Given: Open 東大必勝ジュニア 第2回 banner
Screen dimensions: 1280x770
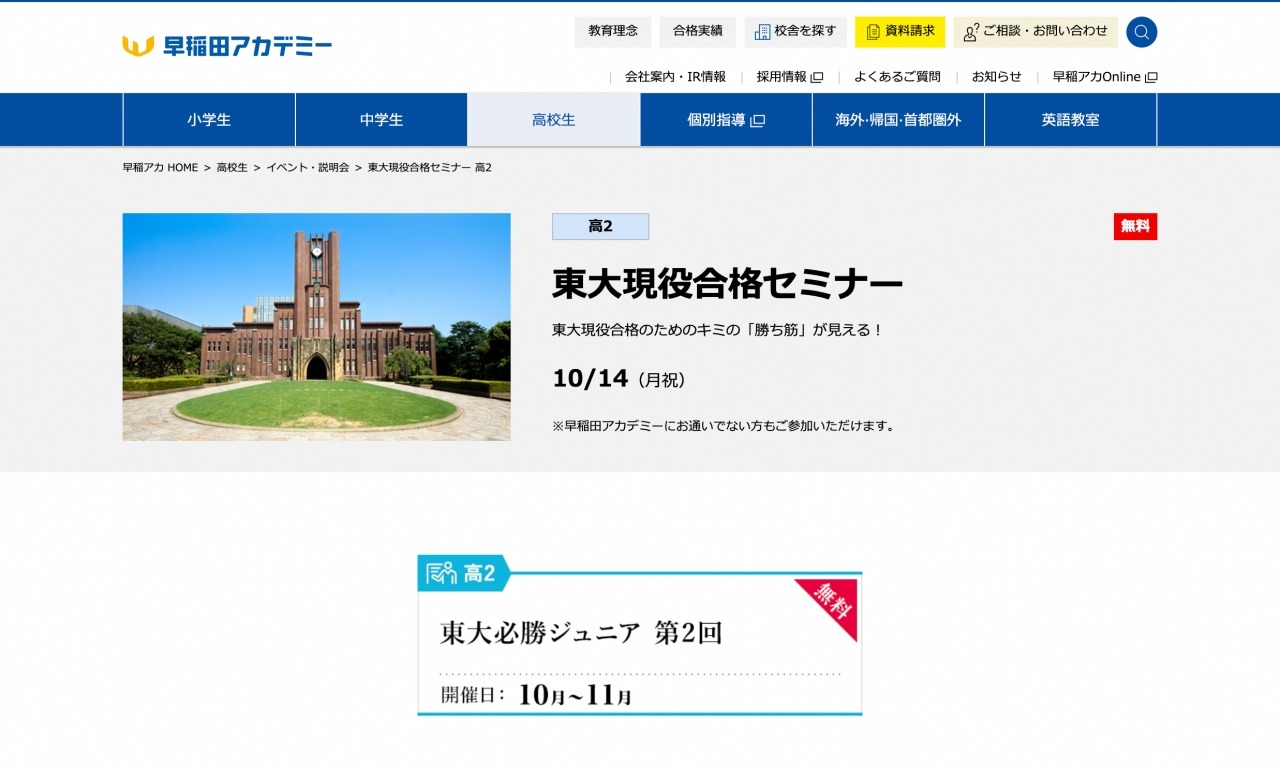Looking at the screenshot, I should pos(639,636).
